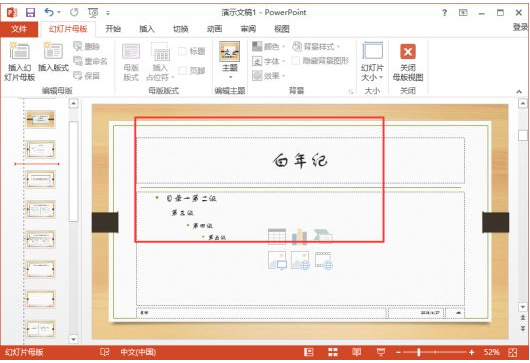Click 登录 to sign in
530x363 pixels.
(521, 27)
